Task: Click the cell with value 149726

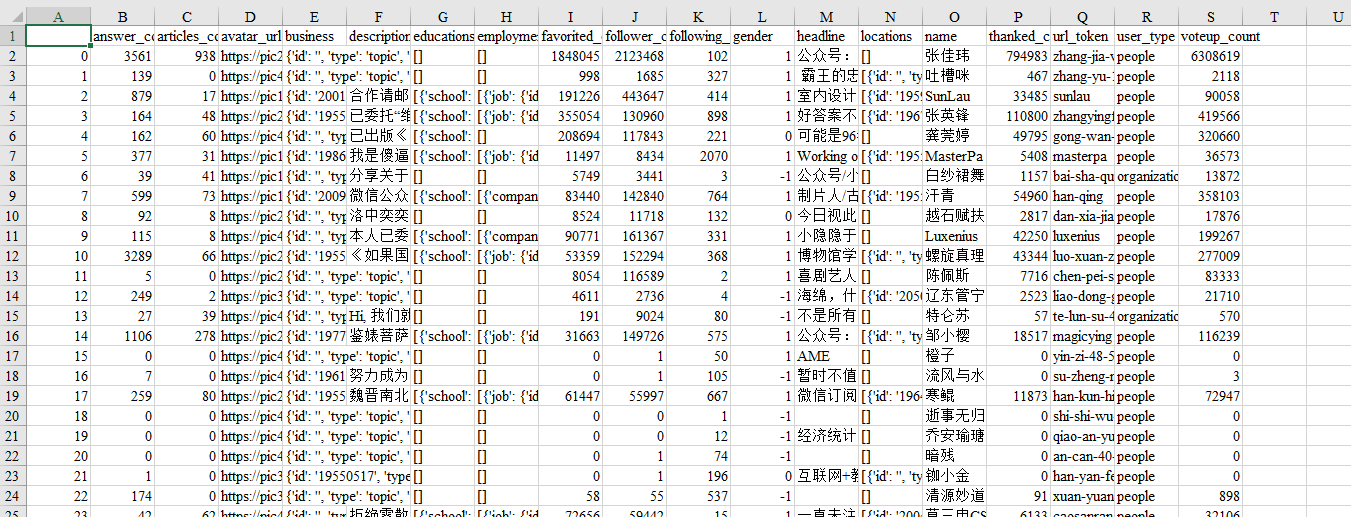Action: point(635,336)
